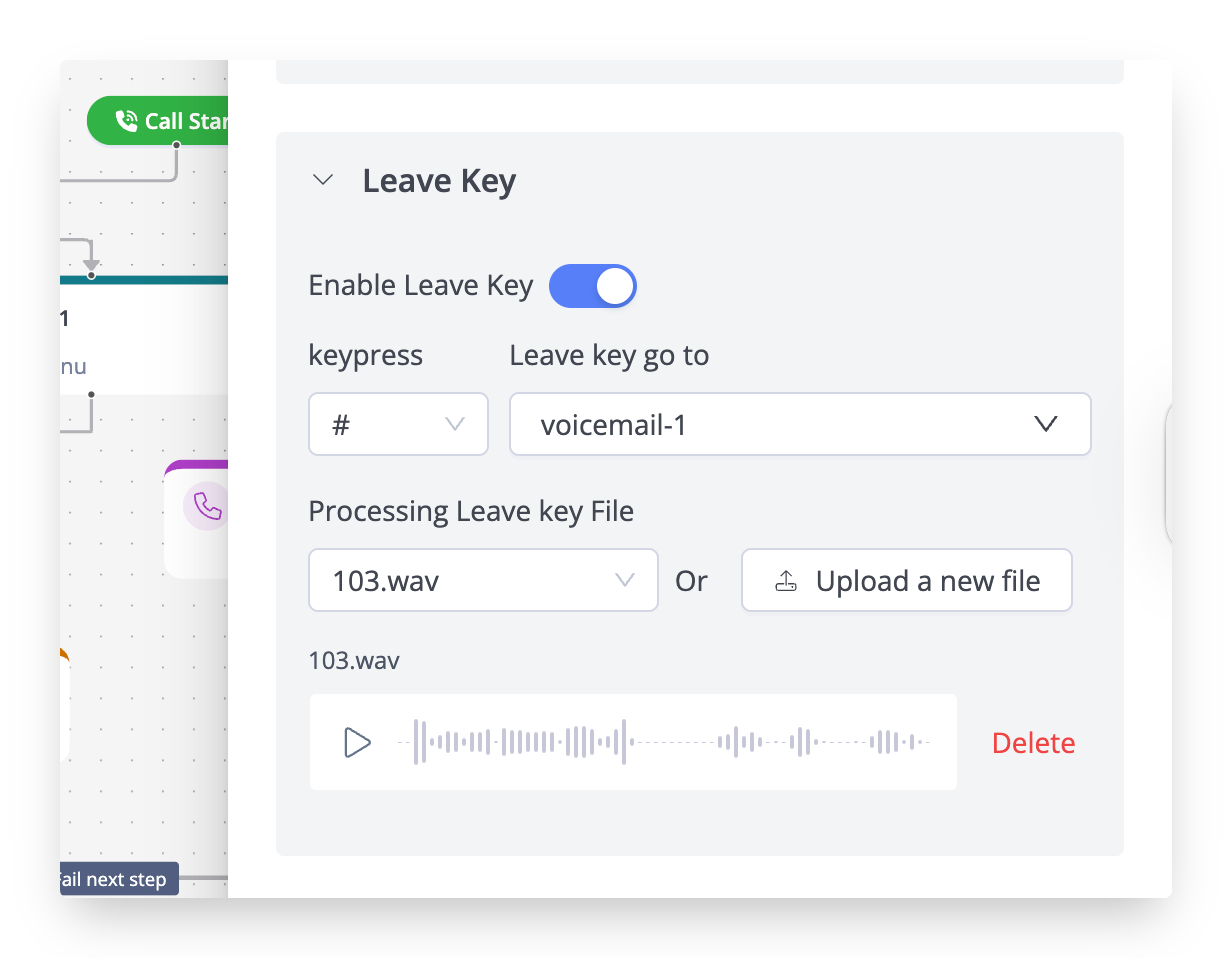Open the Leave key go to dropdown
1232x958 pixels.
(800, 424)
